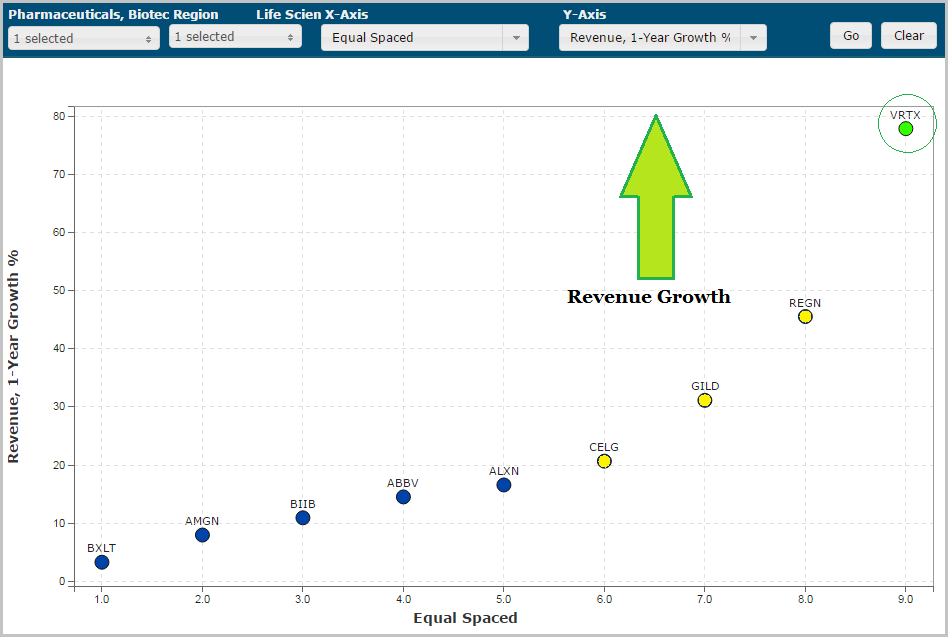
Task: Select the BIIB blue data point
Action: pos(303,518)
